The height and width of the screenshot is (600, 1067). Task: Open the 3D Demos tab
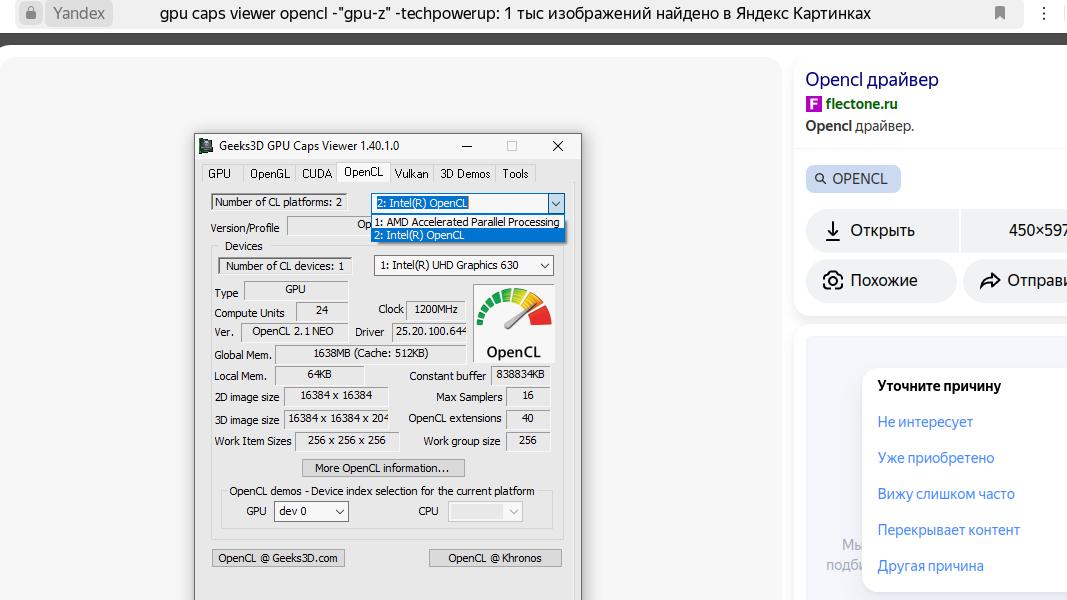point(465,173)
